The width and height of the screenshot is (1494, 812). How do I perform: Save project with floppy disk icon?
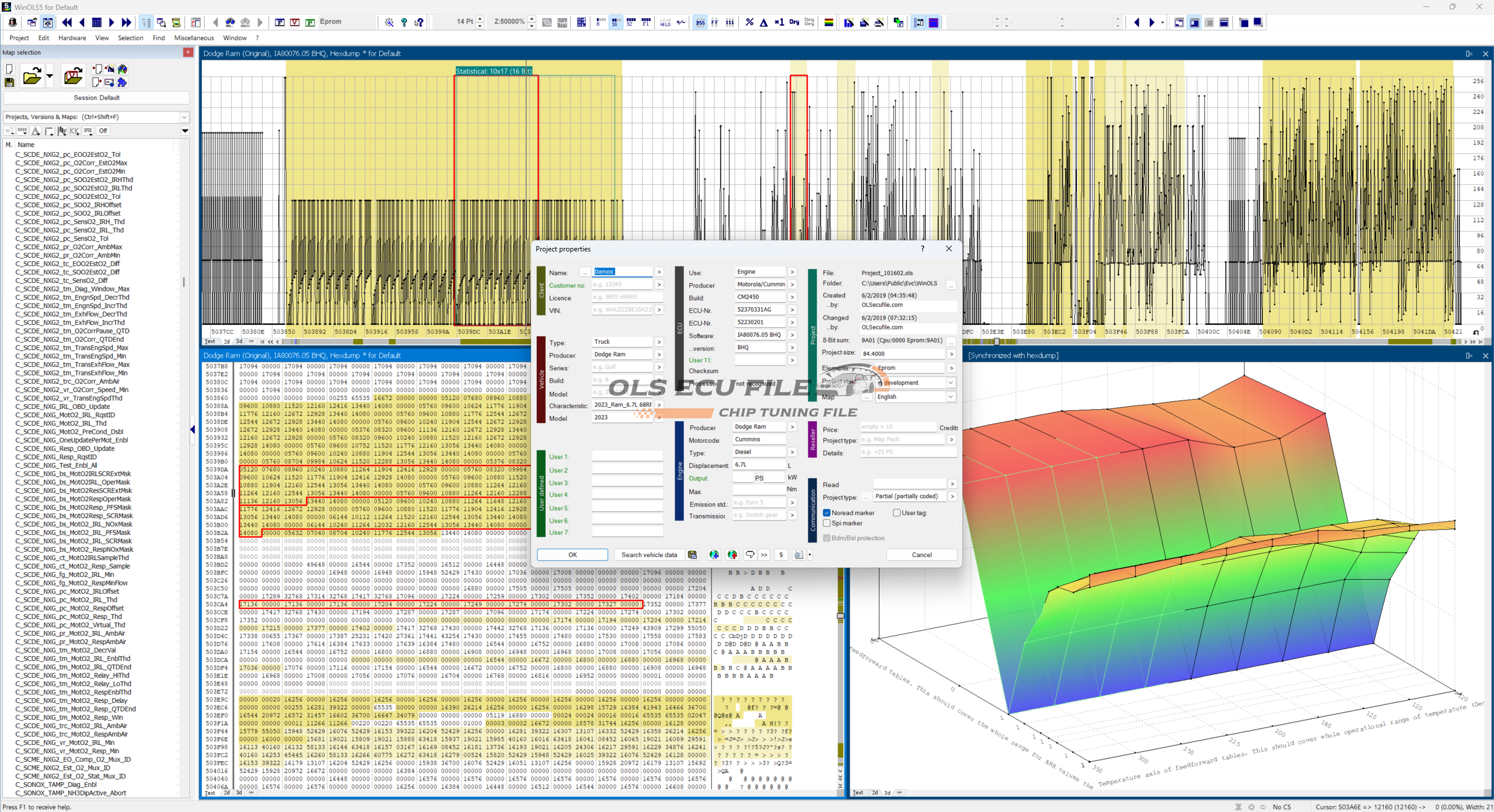click(x=9, y=82)
